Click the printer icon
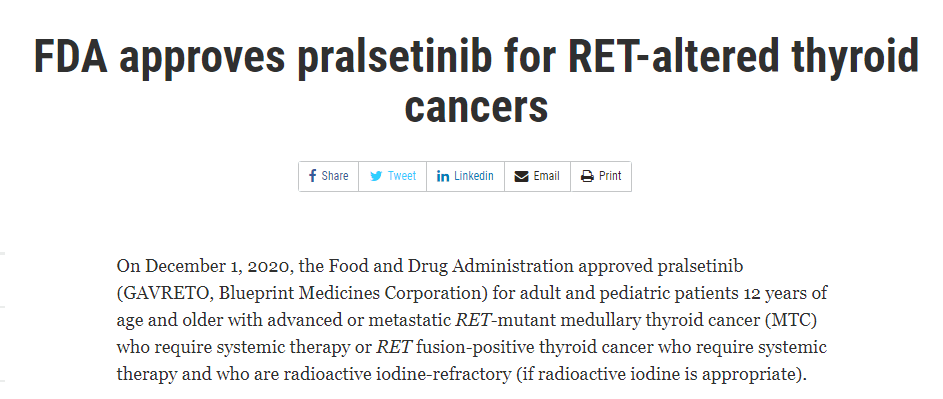This screenshot has height=399, width=943. click(x=587, y=176)
